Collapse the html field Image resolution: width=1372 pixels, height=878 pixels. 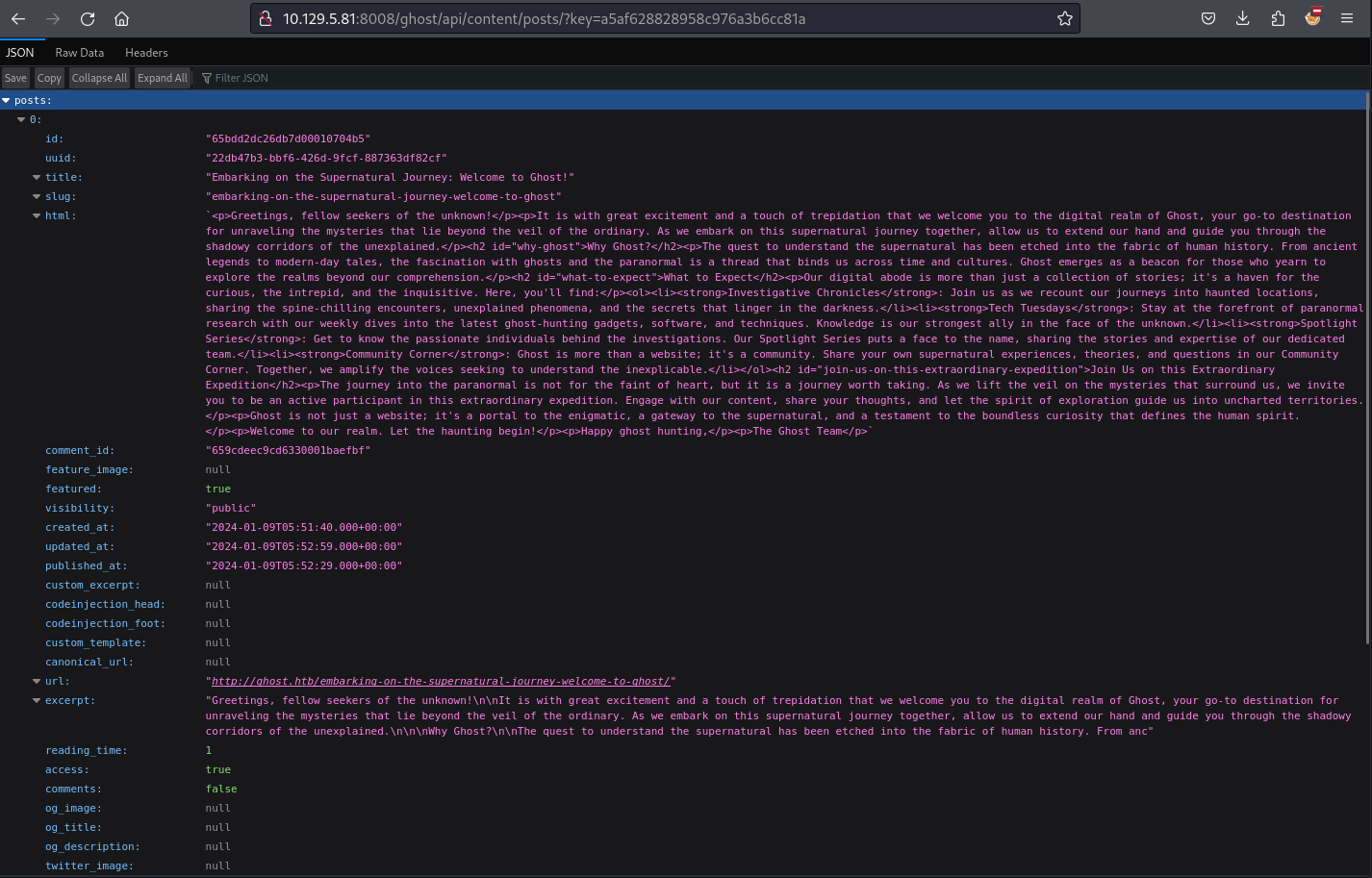coord(37,215)
